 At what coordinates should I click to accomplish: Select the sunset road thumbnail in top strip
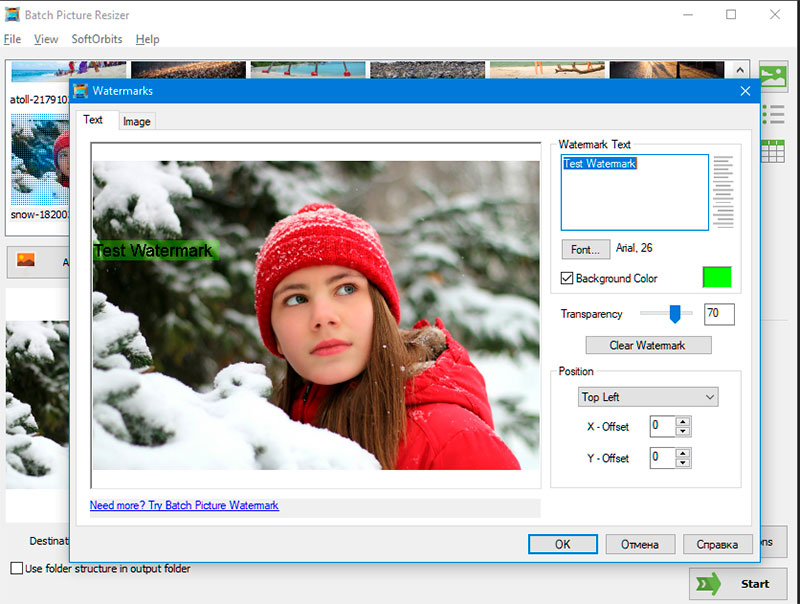click(666, 69)
